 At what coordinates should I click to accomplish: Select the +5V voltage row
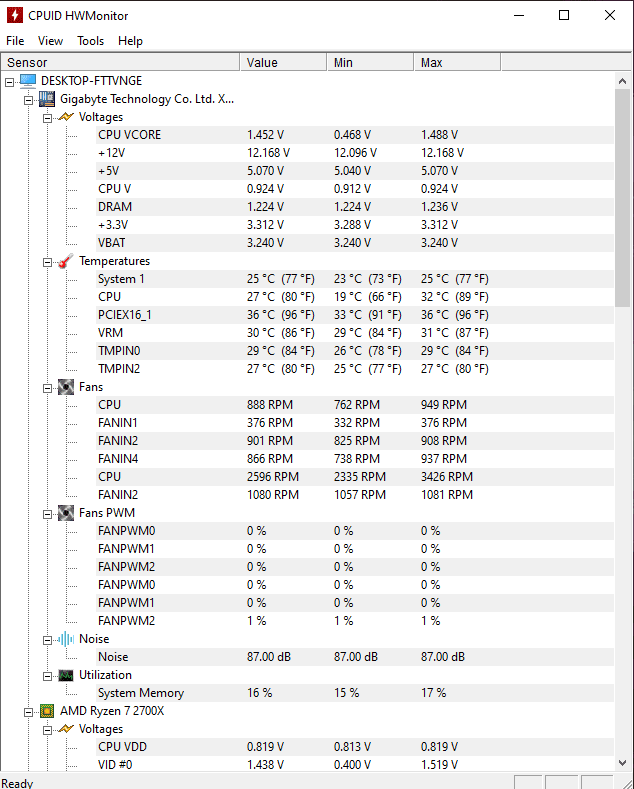[355, 171]
